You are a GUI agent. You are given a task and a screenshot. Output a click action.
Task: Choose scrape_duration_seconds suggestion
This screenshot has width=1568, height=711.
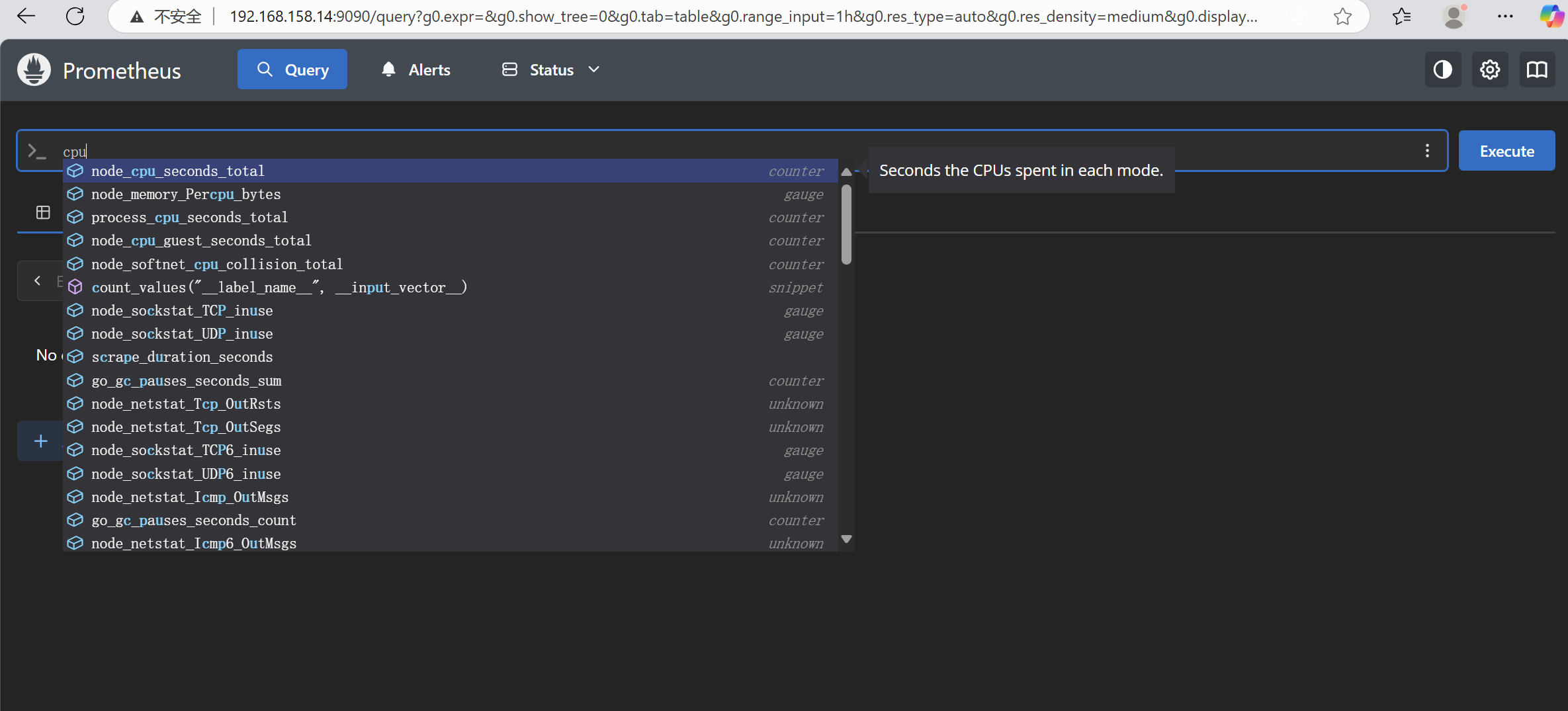click(x=451, y=357)
